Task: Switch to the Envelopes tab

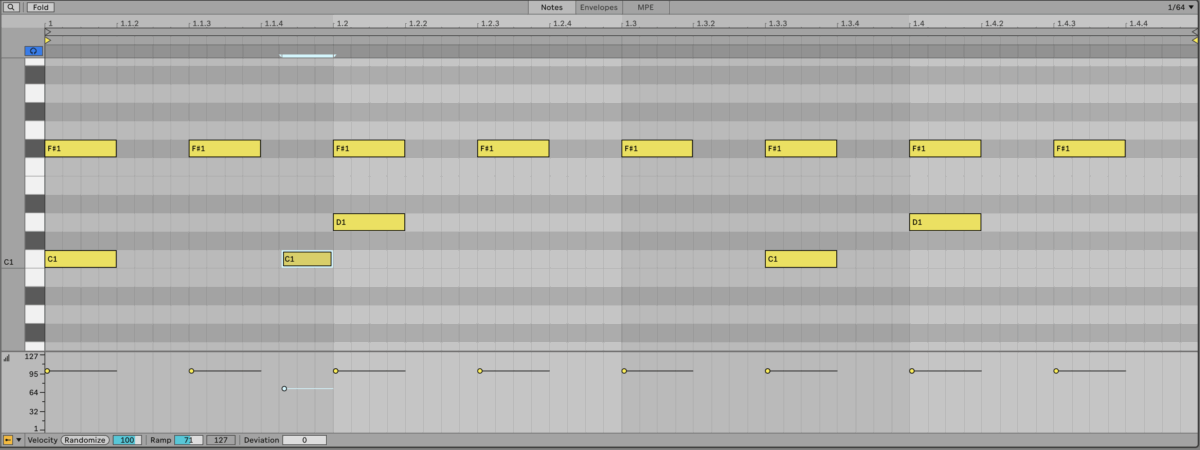Action: coord(598,7)
